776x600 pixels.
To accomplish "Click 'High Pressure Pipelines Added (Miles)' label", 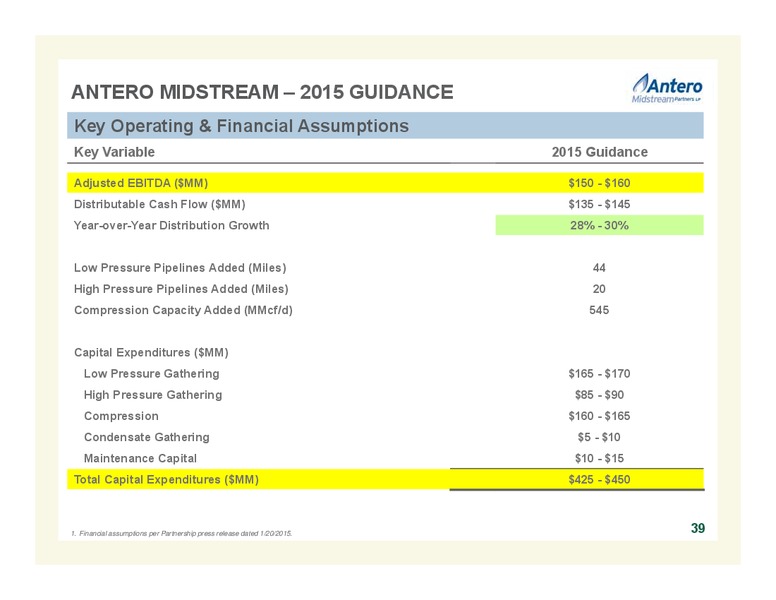I will tap(181, 289).
